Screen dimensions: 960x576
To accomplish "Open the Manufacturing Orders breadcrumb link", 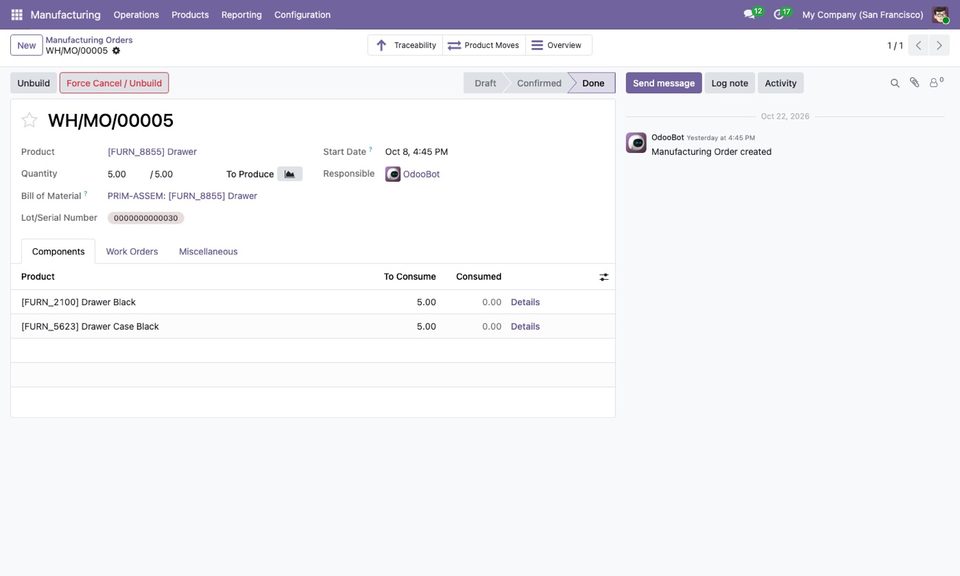I will coord(89,40).
